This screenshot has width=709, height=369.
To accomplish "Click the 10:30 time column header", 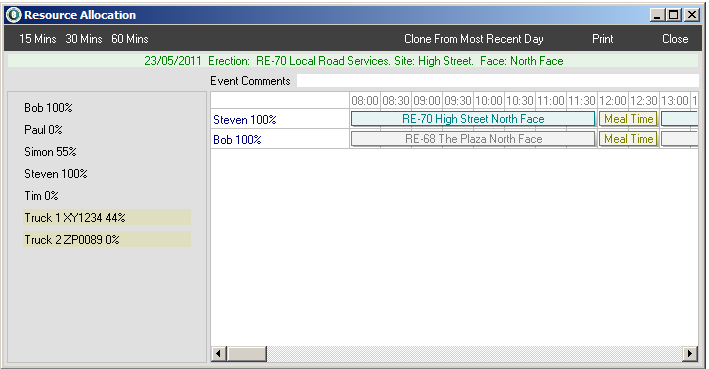I will coord(520,100).
